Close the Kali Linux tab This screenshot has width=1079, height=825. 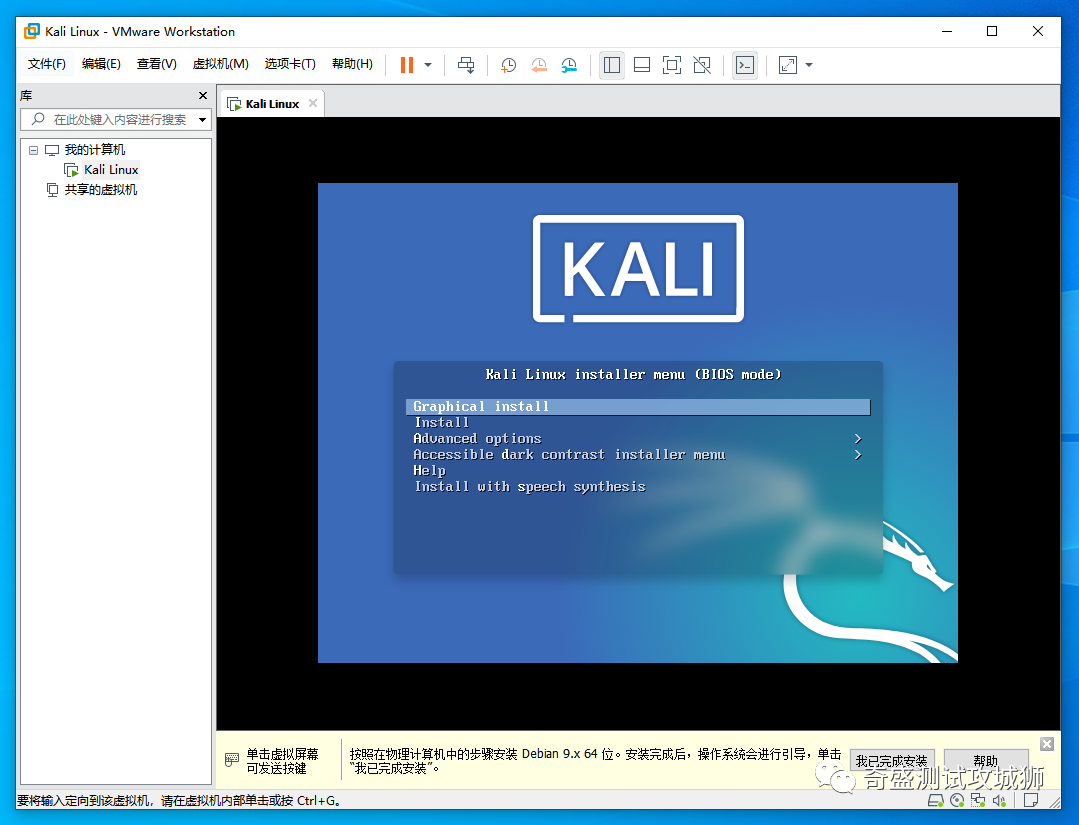click(x=313, y=103)
